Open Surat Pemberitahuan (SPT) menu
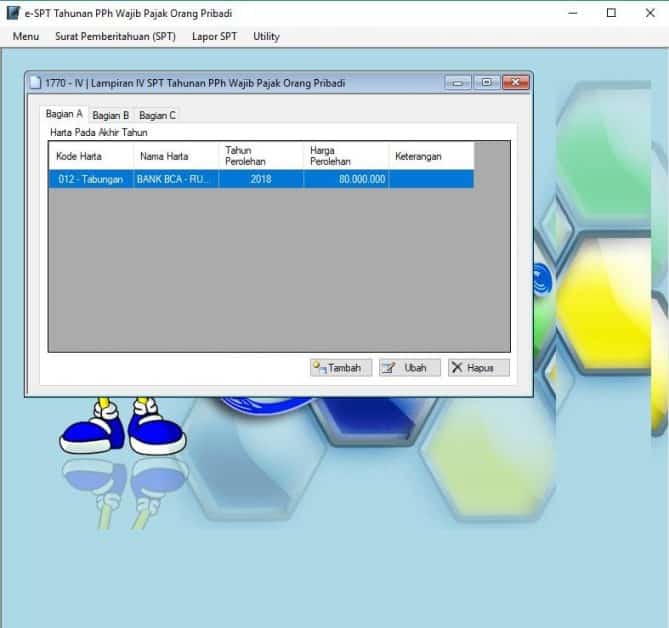This screenshot has height=628, width=669. point(115,36)
